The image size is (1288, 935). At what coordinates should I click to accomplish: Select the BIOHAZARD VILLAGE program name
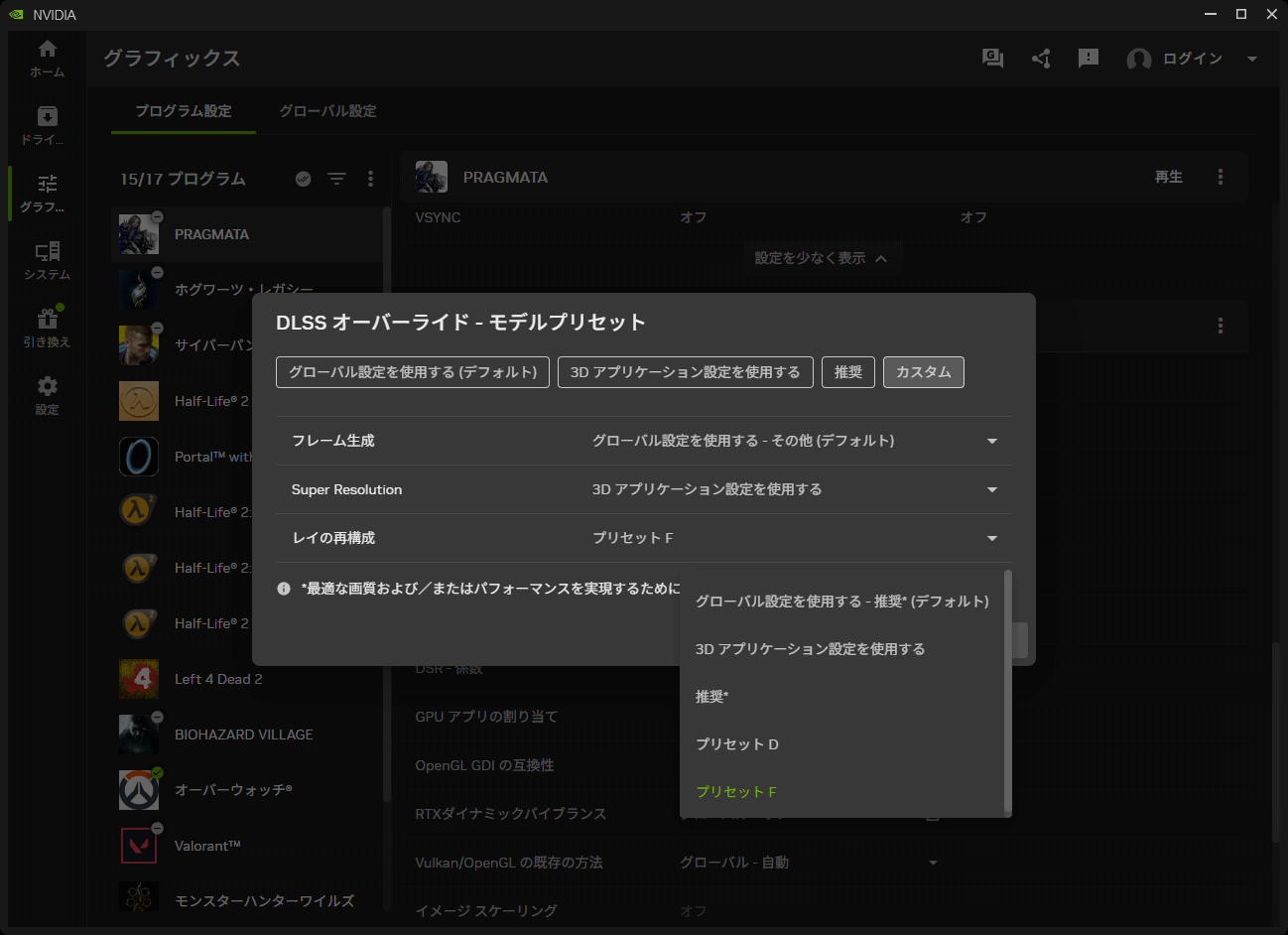[x=244, y=735]
